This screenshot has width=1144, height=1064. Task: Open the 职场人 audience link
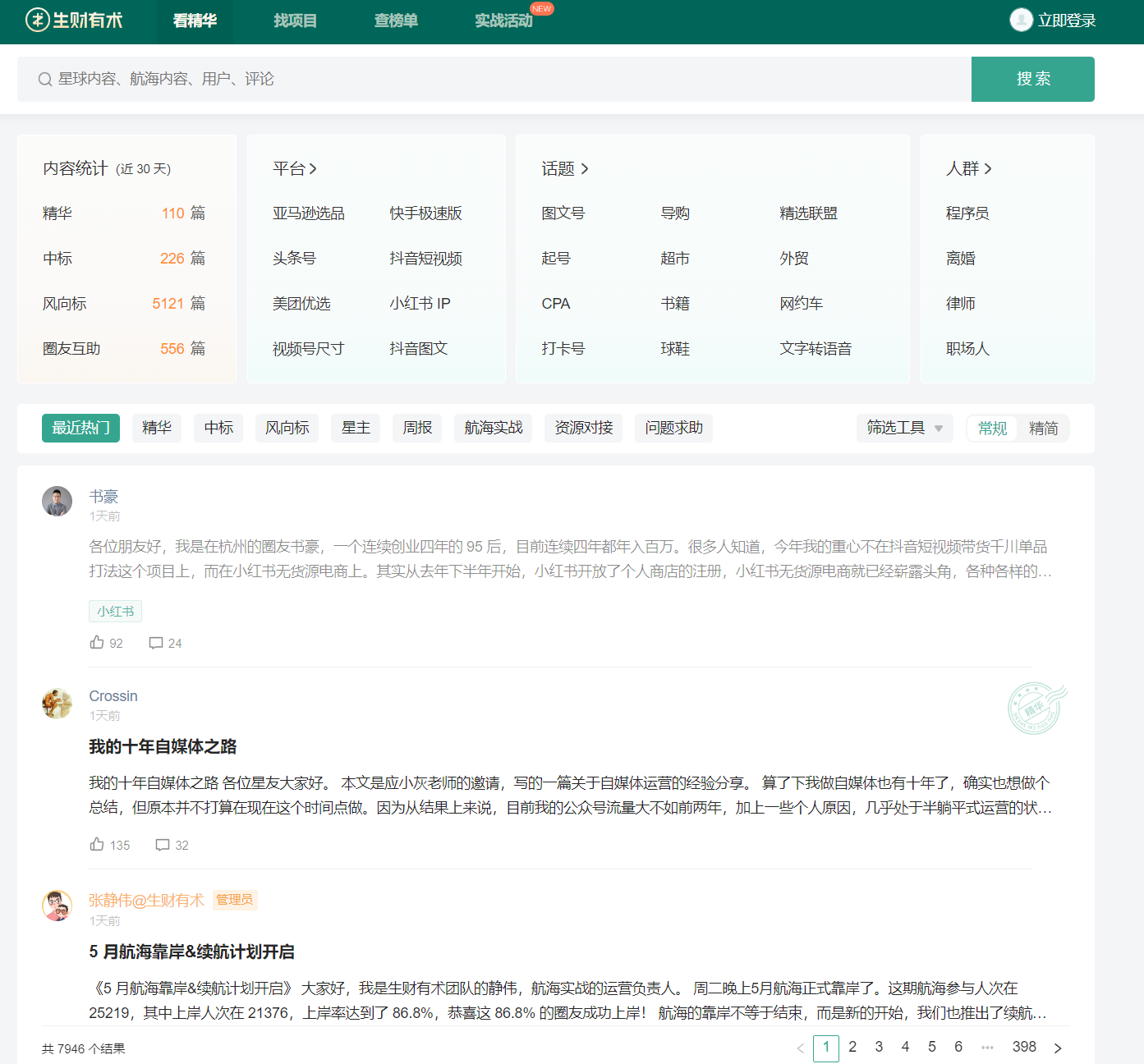(967, 349)
